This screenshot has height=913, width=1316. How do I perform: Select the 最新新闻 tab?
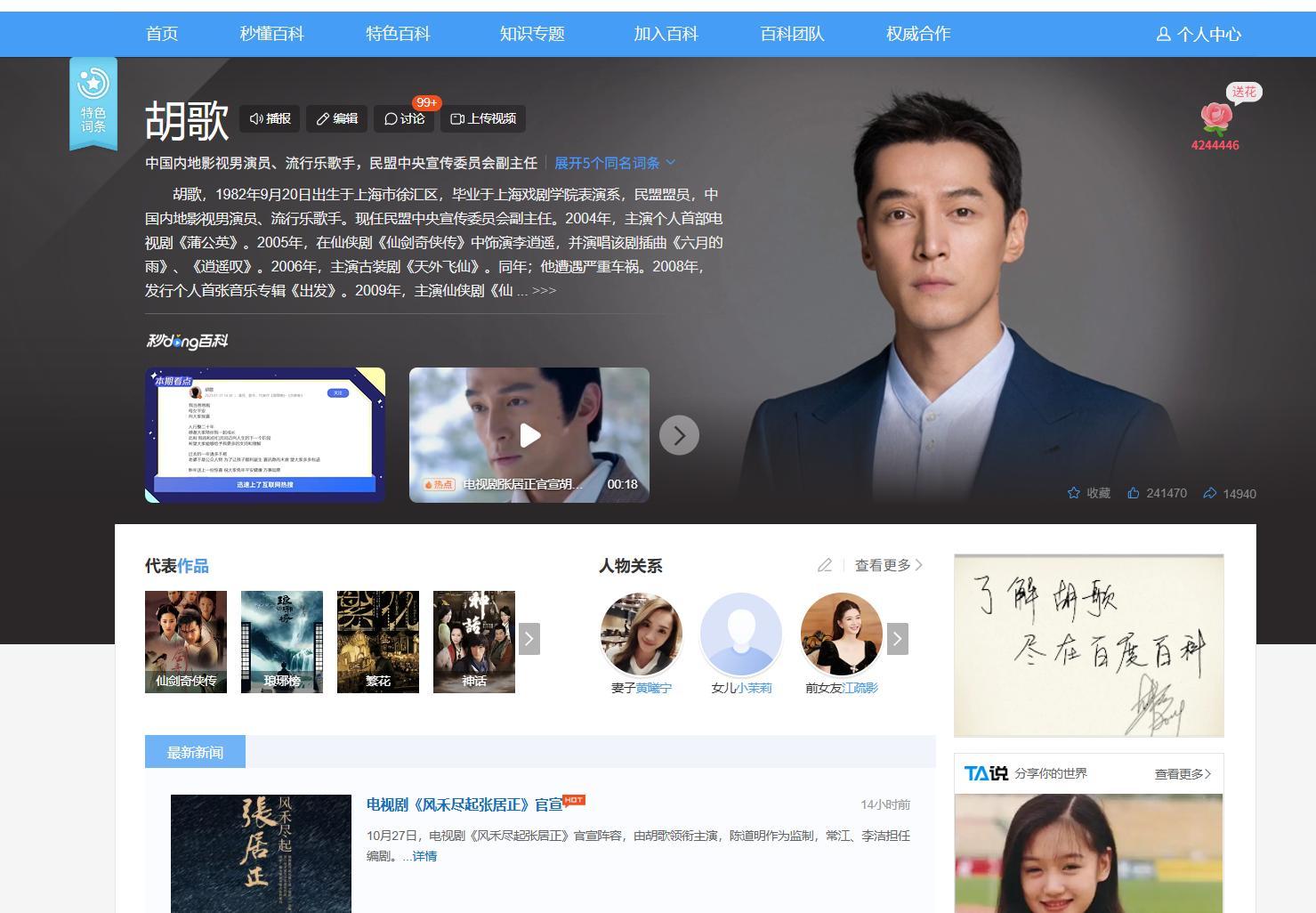point(195,752)
